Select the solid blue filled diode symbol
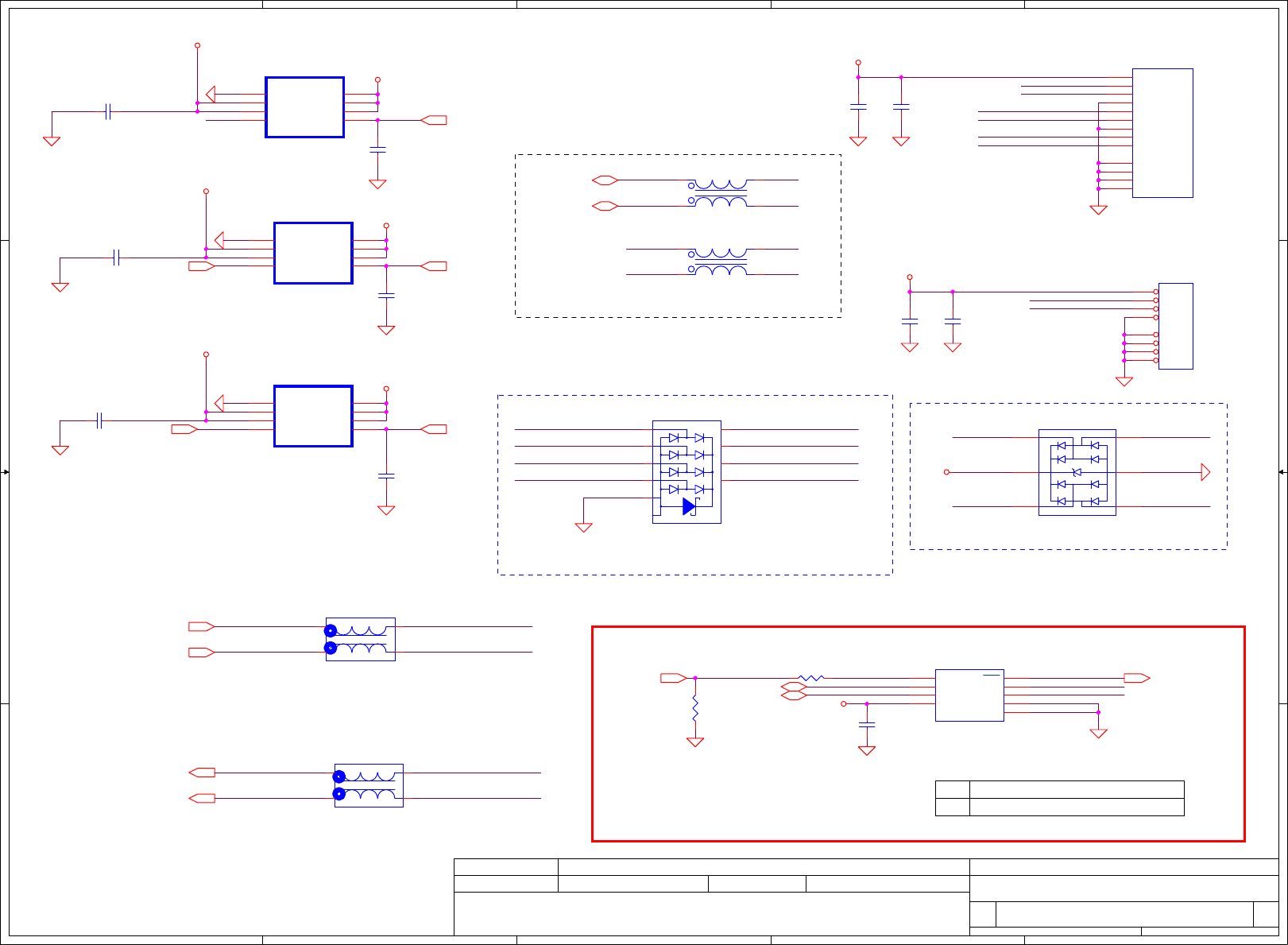Image resolution: width=1288 pixels, height=945 pixels. coord(689,506)
